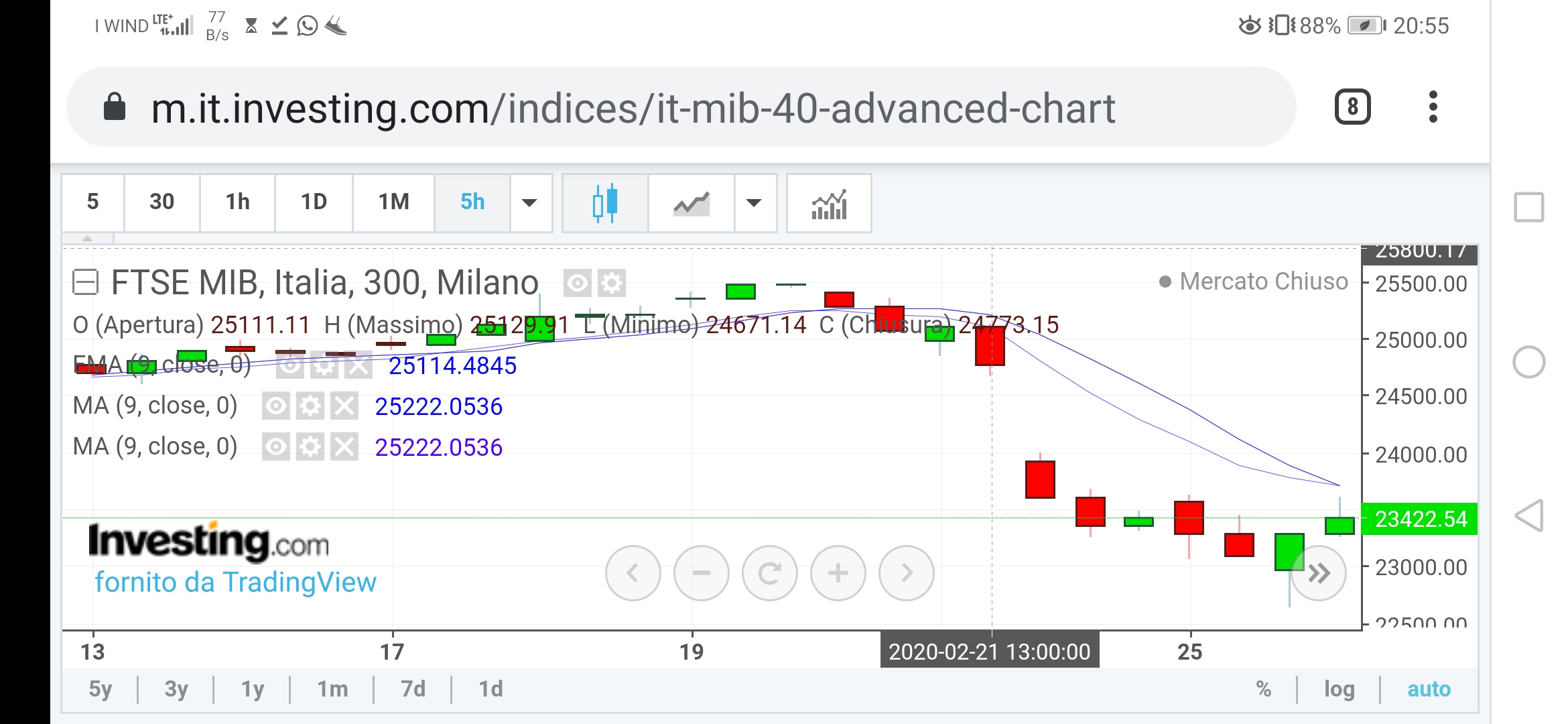Jump to latest bar
1568x724 pixels.
(x=1319, y=574)
